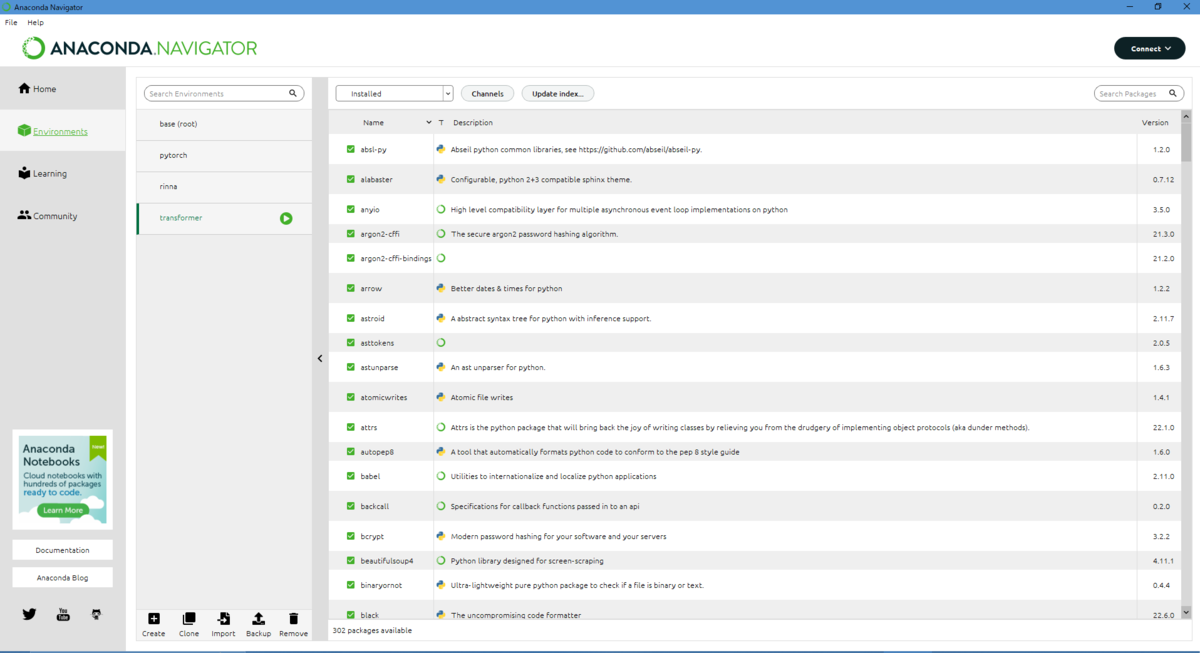Toggle the astunparse package checkbox
1200x653 pixels.
(x=350, y=367)
